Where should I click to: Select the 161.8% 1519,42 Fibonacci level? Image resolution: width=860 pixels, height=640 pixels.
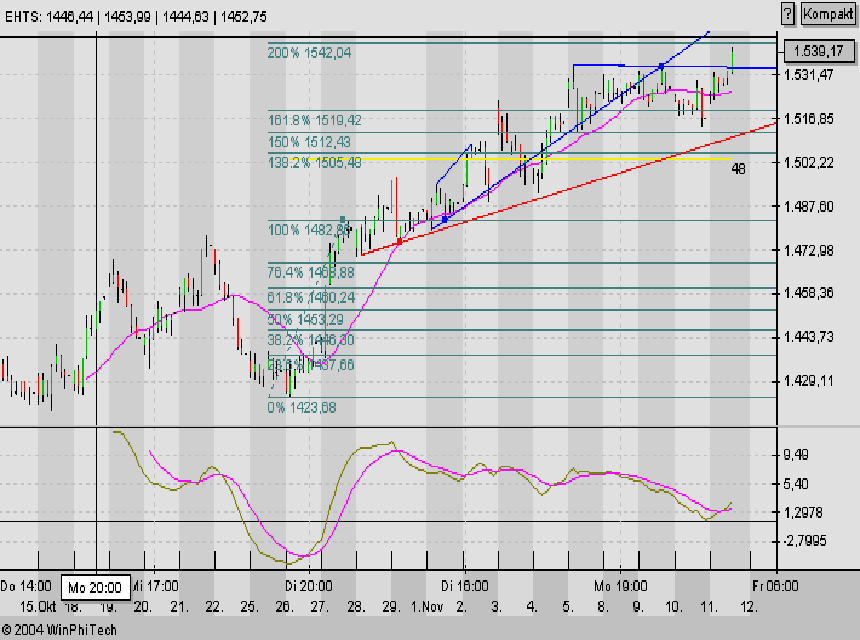point(314,120)
